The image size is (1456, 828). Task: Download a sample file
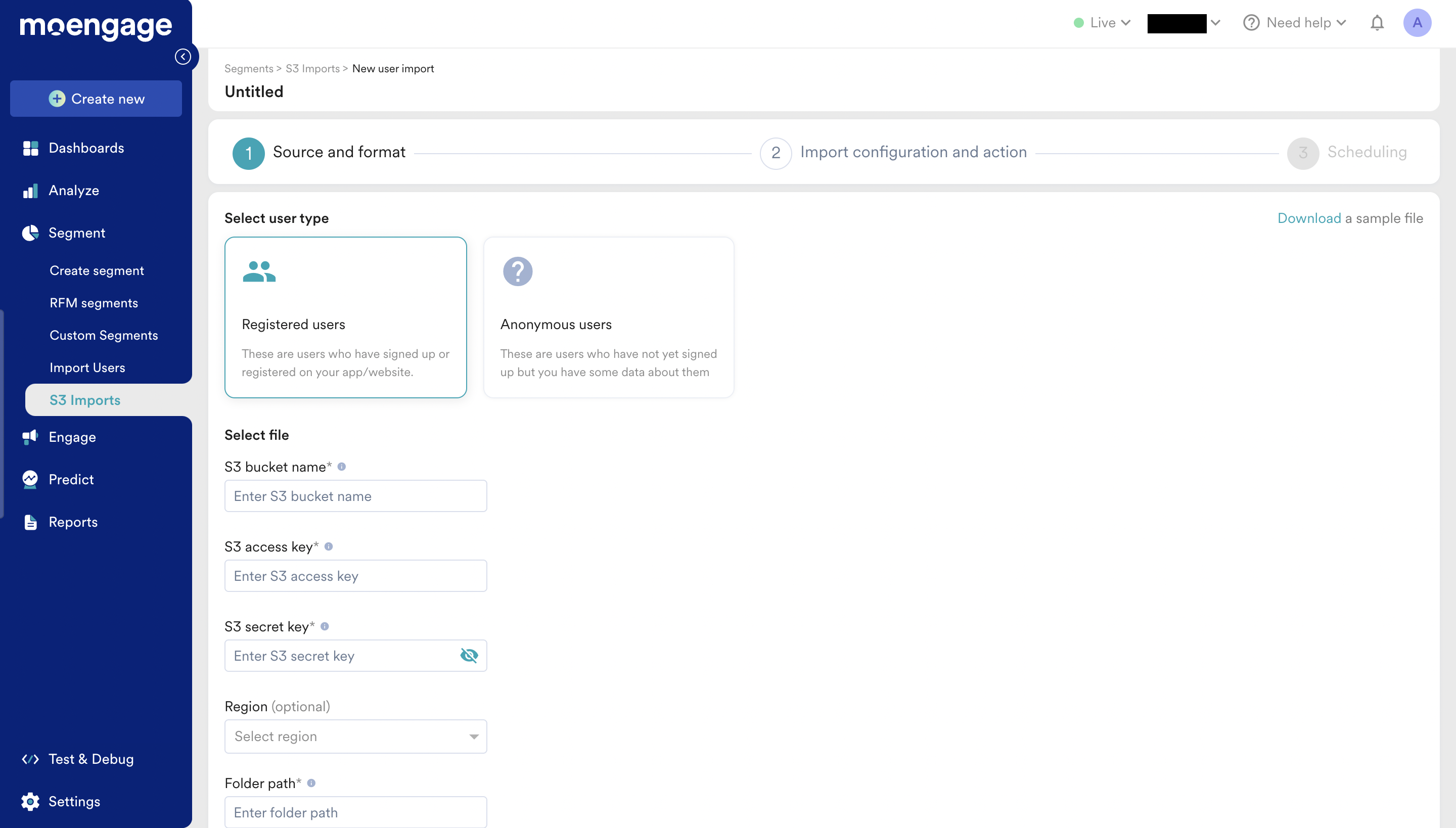(x=1309, y=218)
